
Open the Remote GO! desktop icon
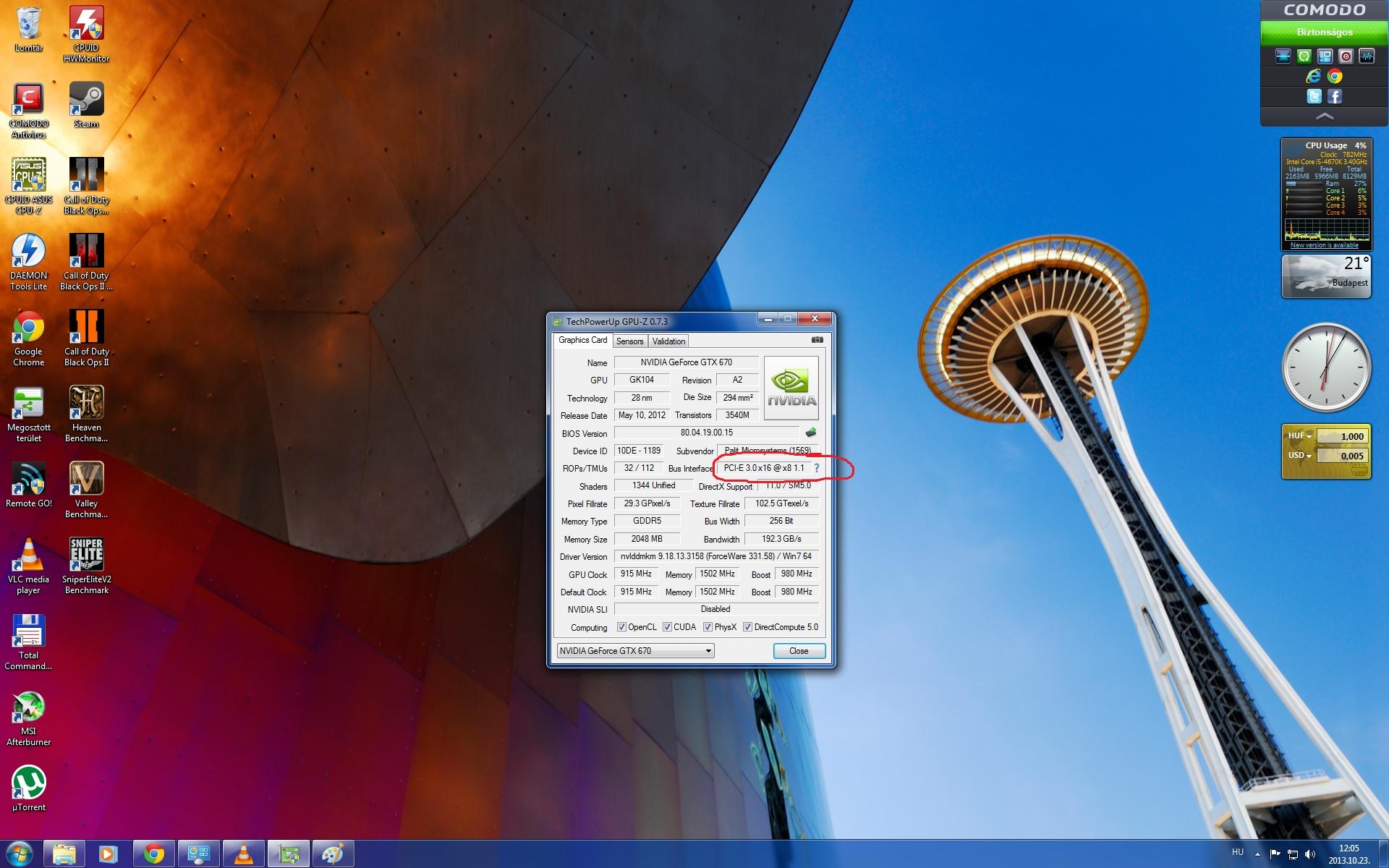(x=29, y=485)
